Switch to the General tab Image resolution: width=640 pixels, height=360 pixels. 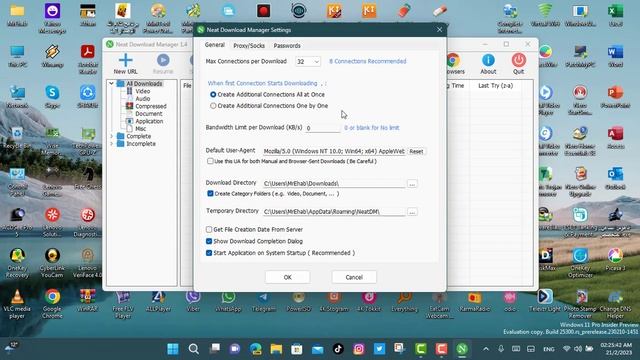point(215,45)
